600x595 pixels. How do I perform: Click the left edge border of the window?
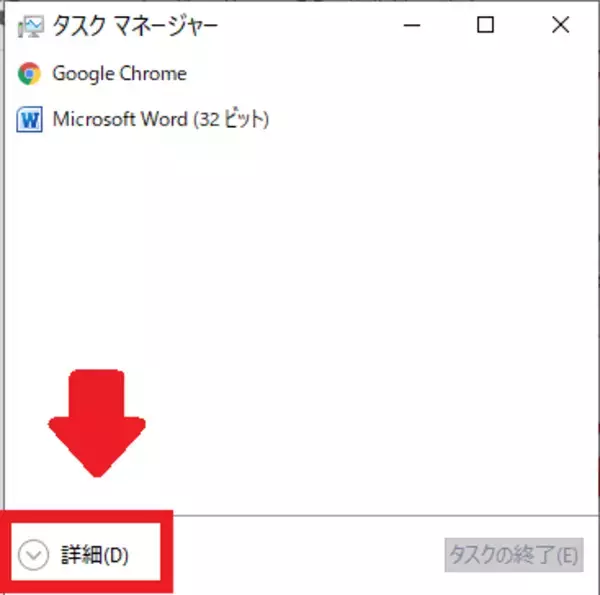(4, 268)
